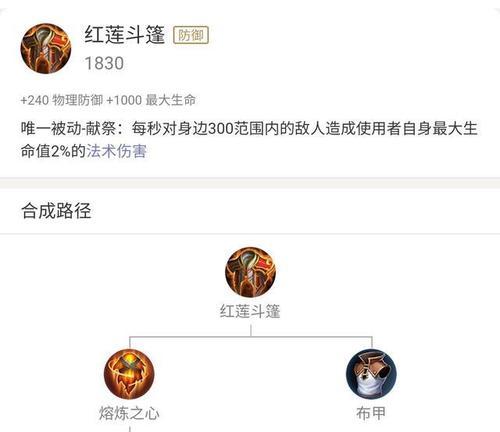This screenshot has width=500, height=432.
Task: Tap the 红莲斗篷 label under its tree icon
Action: click(250, 311)
